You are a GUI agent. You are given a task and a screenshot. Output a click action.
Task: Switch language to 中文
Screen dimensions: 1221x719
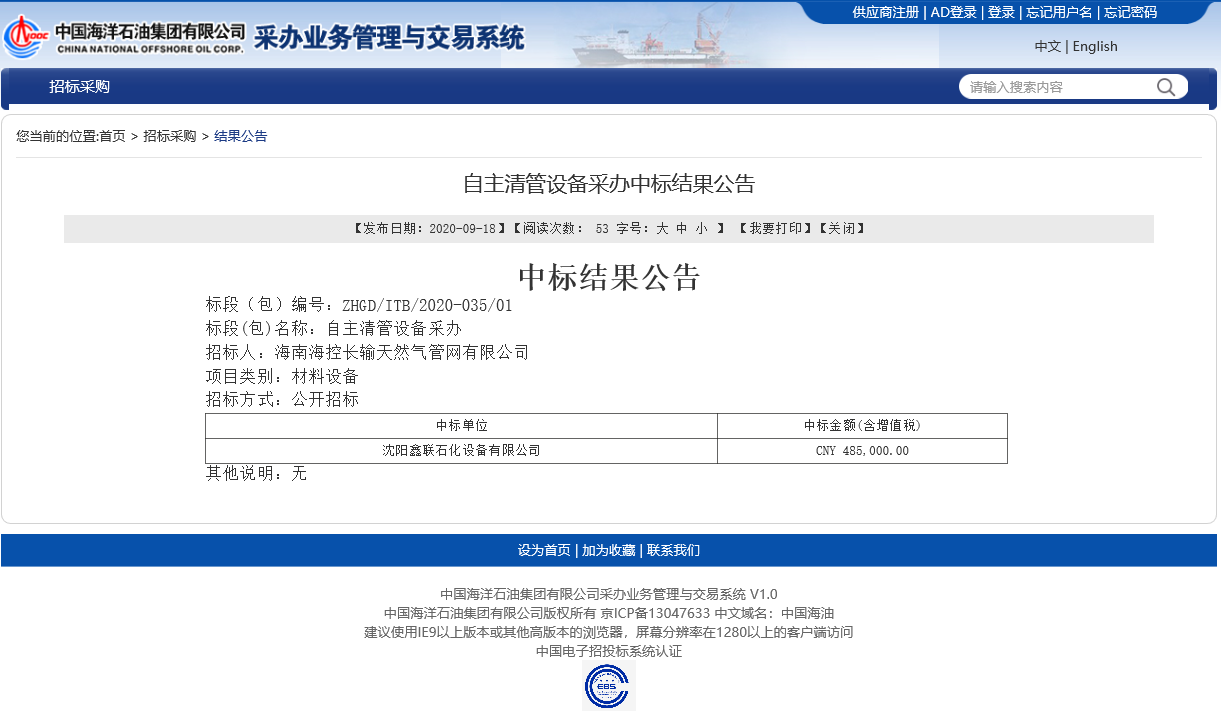[x=1047, y=46]
